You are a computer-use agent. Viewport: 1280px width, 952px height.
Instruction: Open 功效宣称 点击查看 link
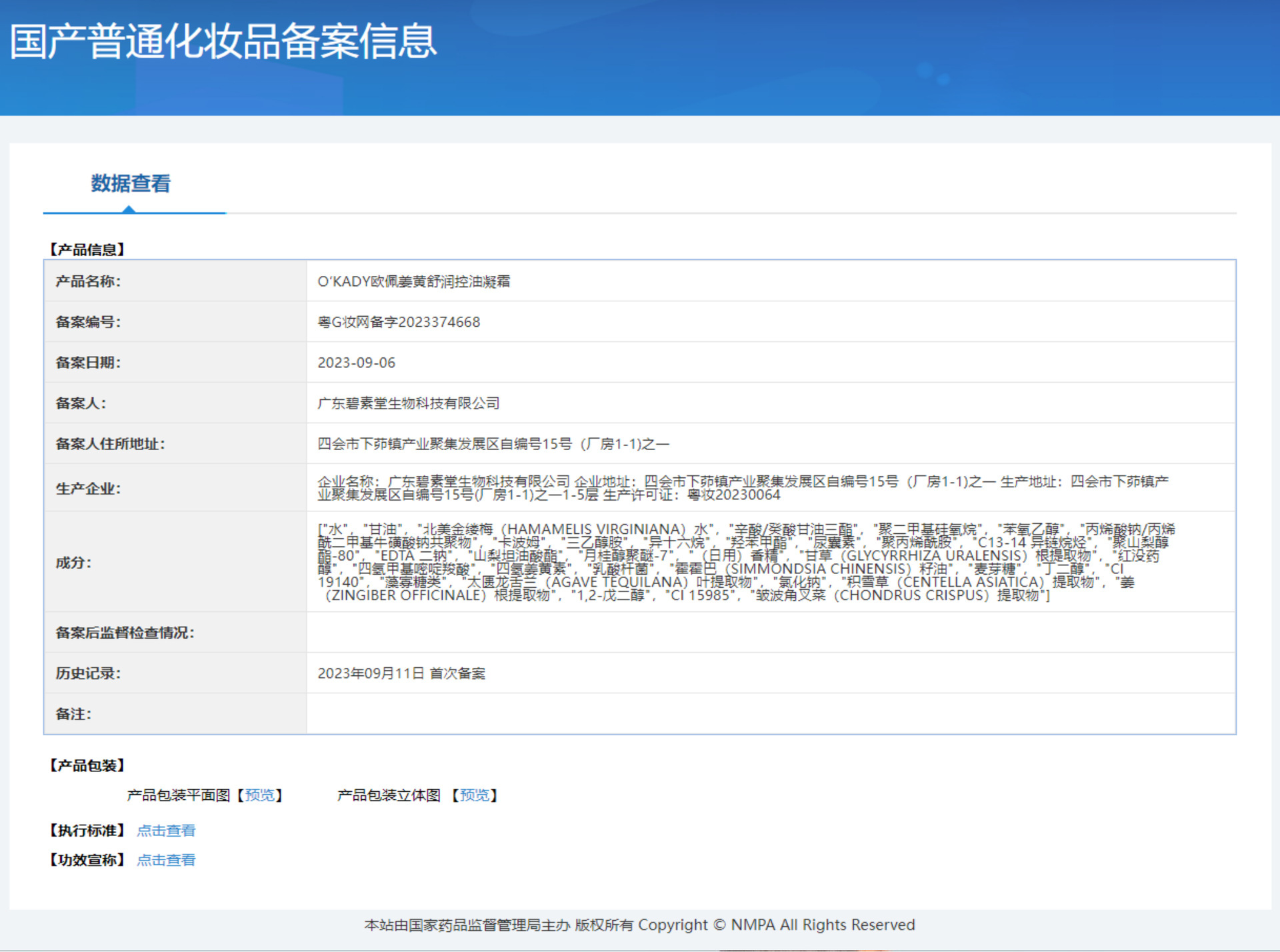pos(166,860)
